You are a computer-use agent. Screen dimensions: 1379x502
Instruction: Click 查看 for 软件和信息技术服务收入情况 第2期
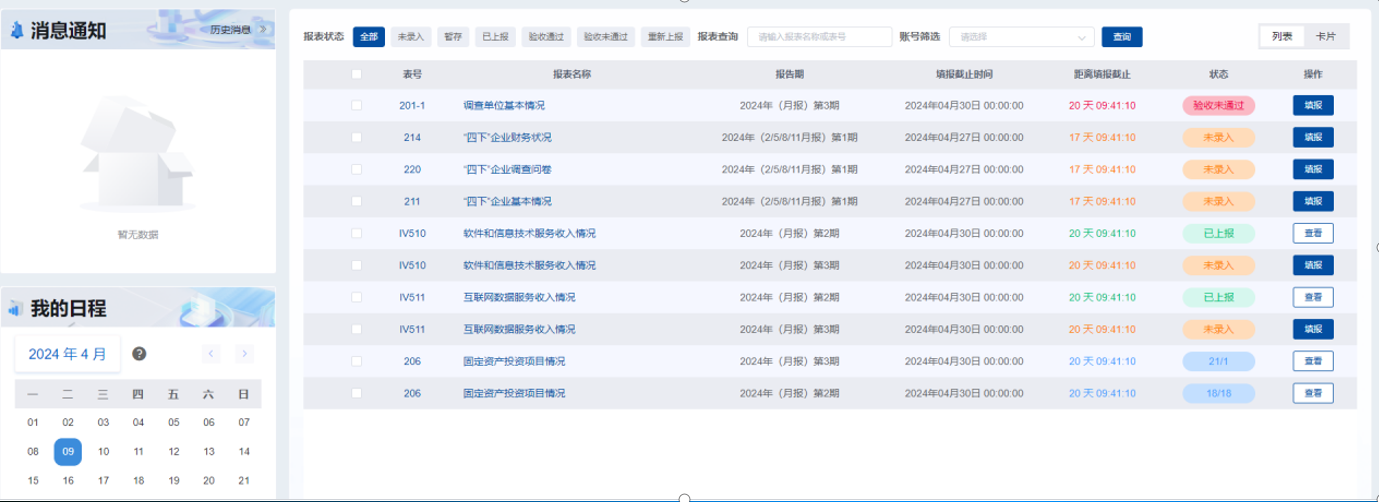[1312, 233]
